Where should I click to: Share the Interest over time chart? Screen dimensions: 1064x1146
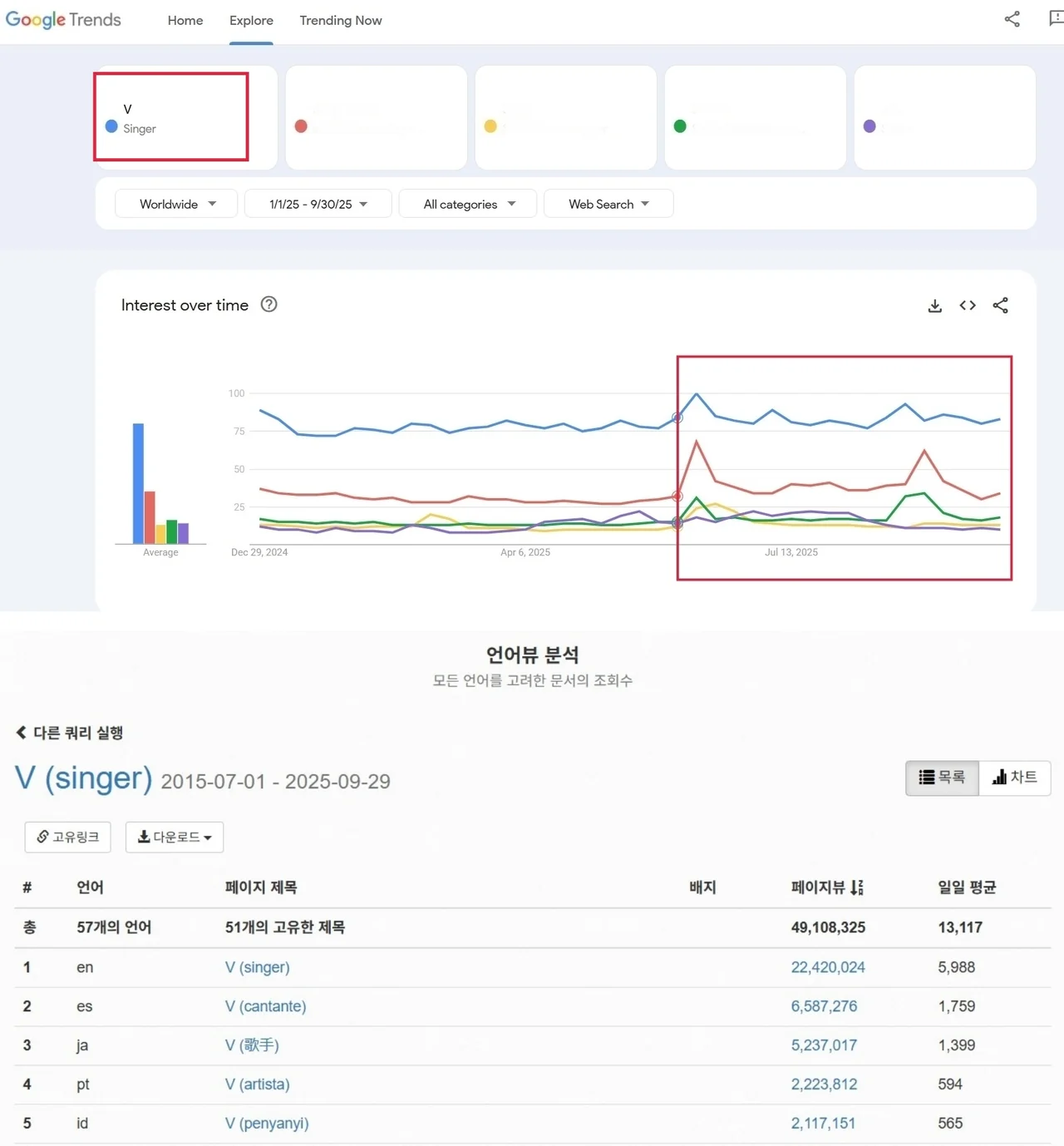(x=1000, y=305)
